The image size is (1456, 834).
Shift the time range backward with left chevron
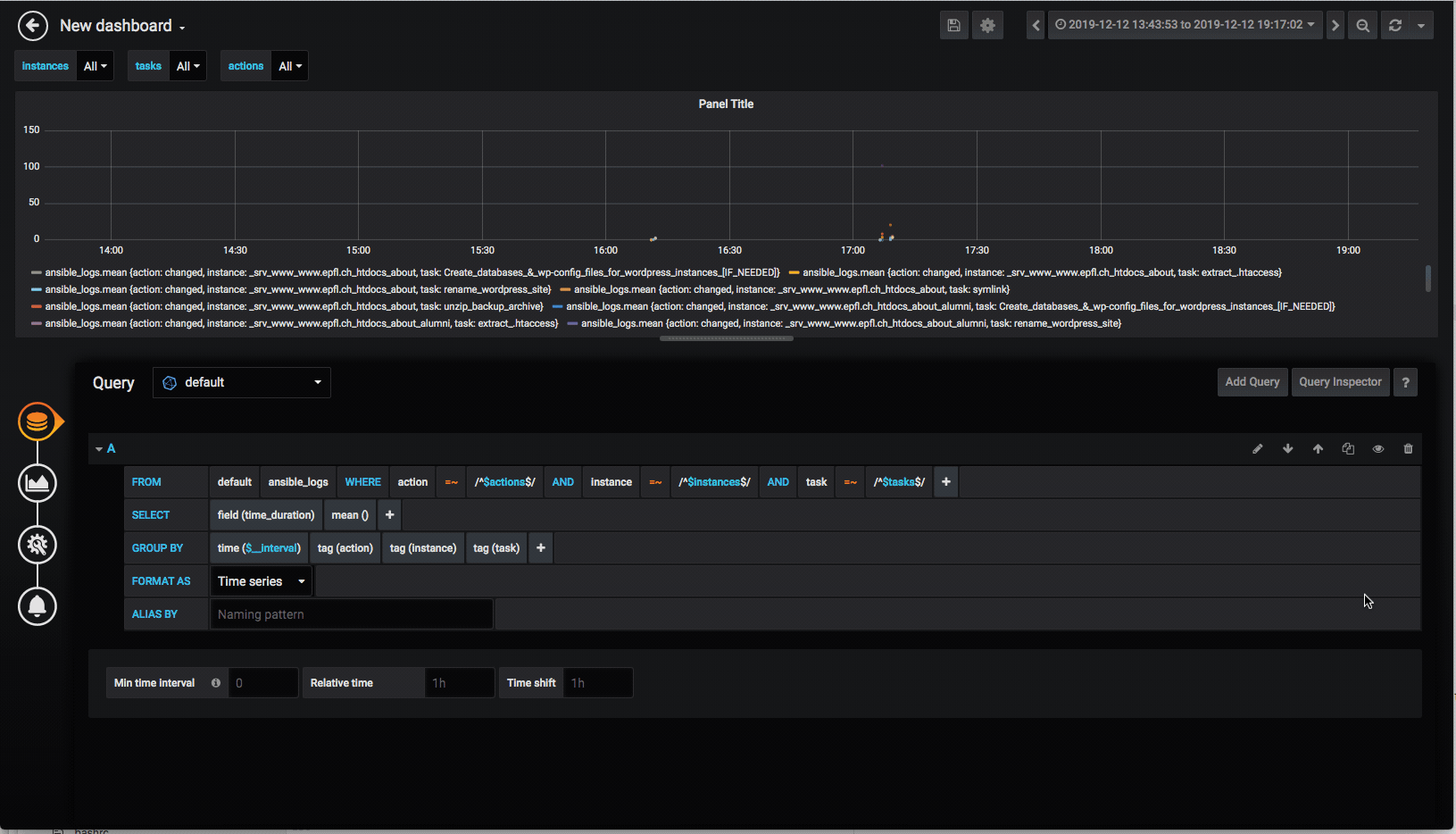pyautogui.click(x=1036, y=25)
